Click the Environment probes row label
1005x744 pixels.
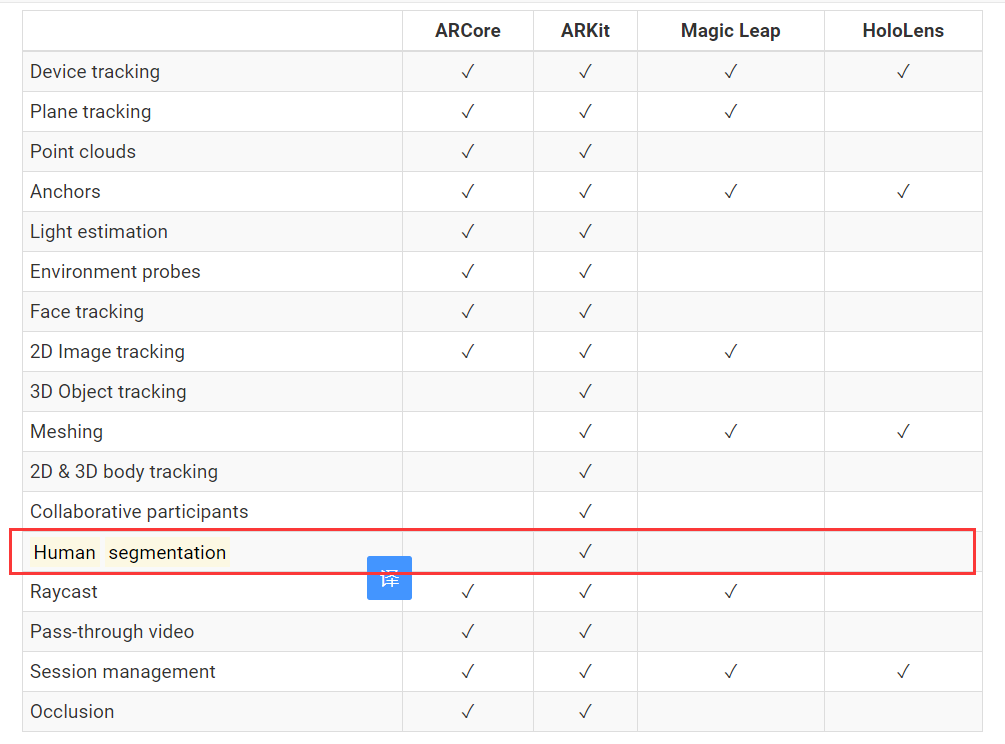[x=115, y=271]
